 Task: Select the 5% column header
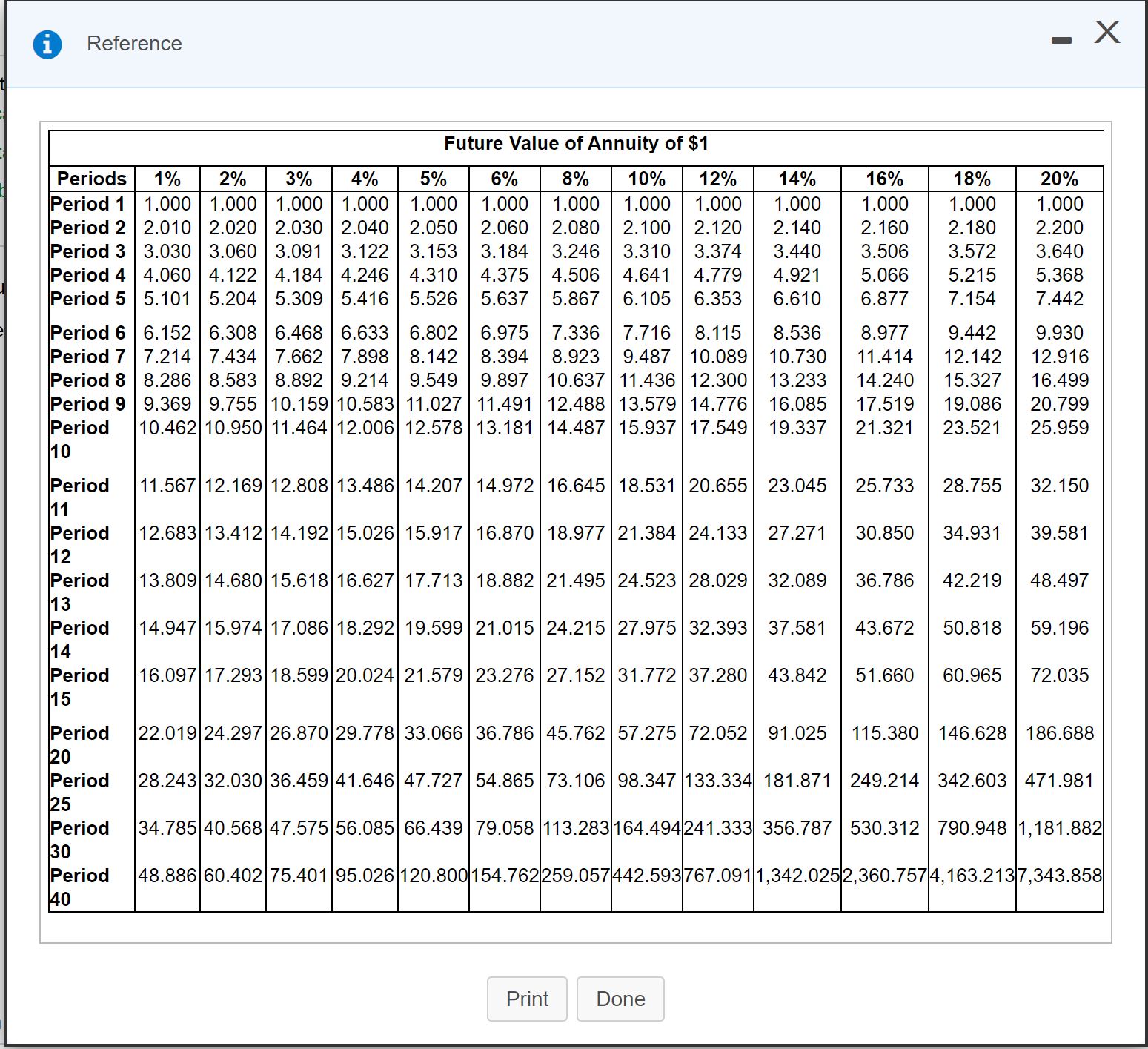click(x=434, y=179)
